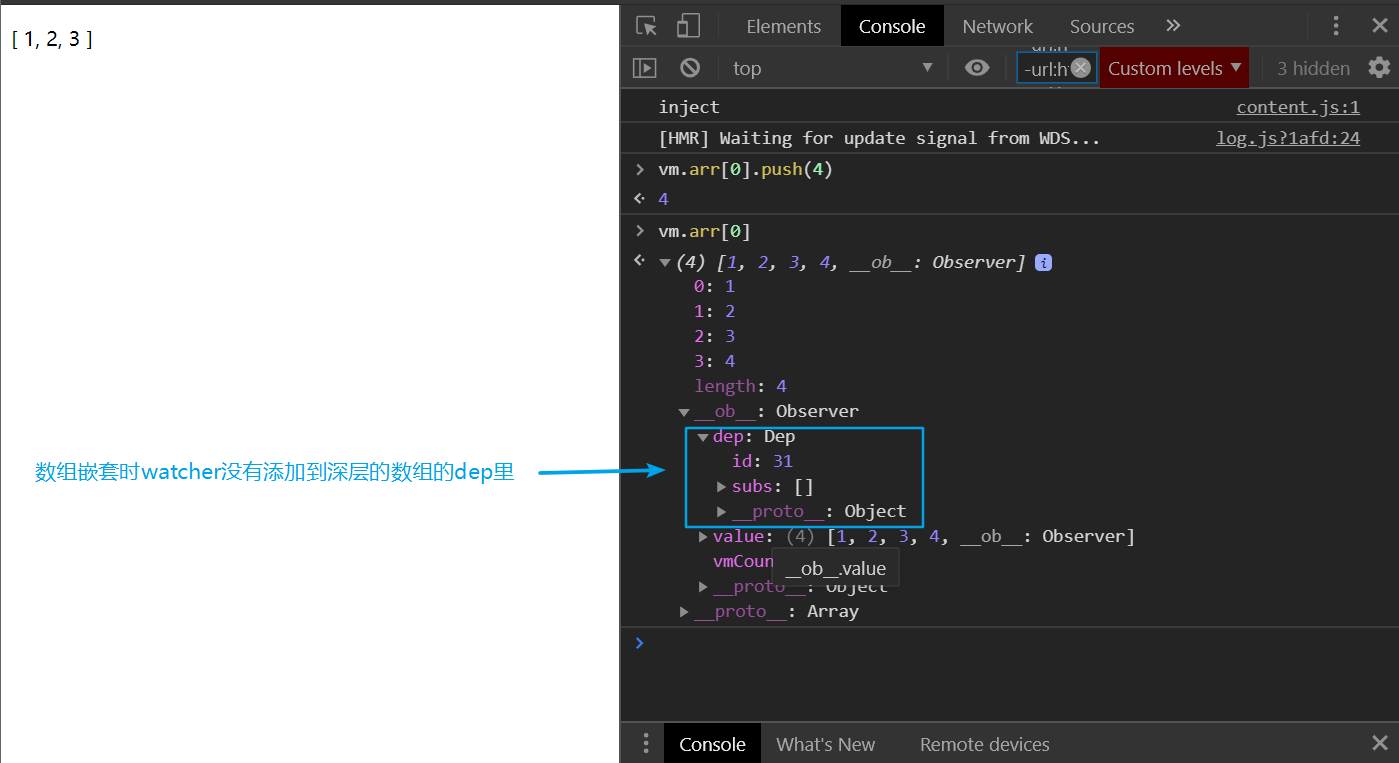Select the 3: 4 array entry

(x=714, y=362)
